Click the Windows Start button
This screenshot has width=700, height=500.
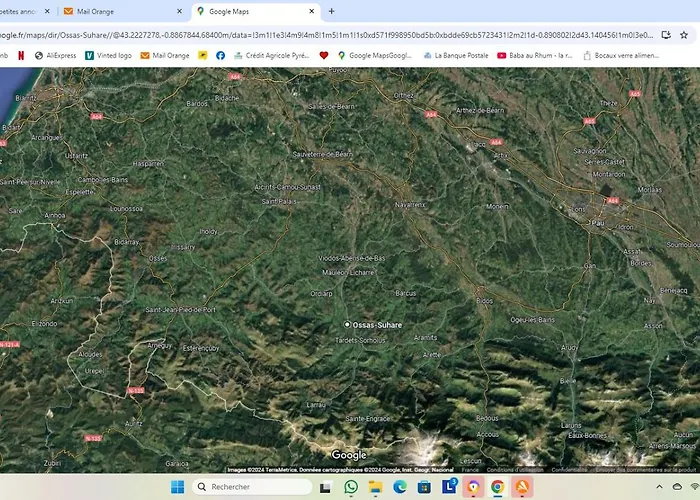click(177, 487)
